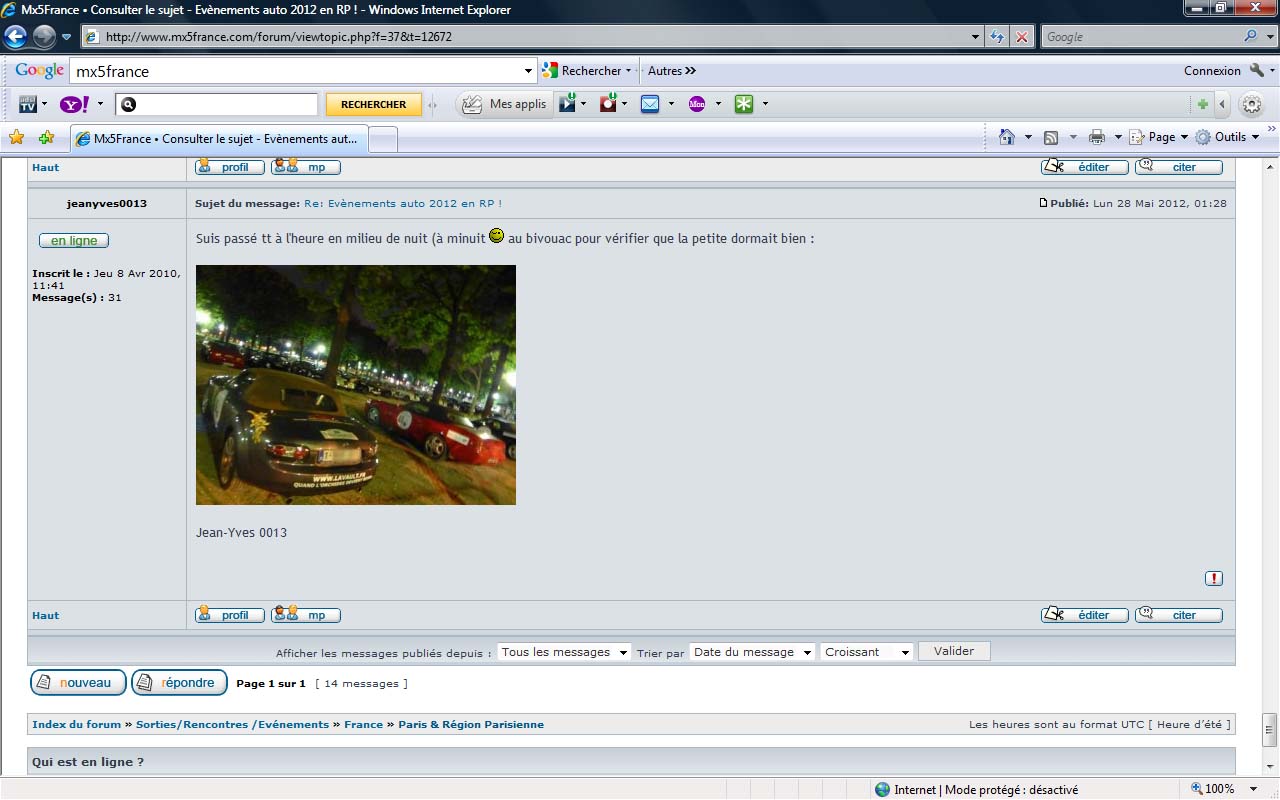Open recent pages dropdown beside Forward arrow
Image resolution: width=1280 pixels, height=800 pixels.
(x=66, y=37)
